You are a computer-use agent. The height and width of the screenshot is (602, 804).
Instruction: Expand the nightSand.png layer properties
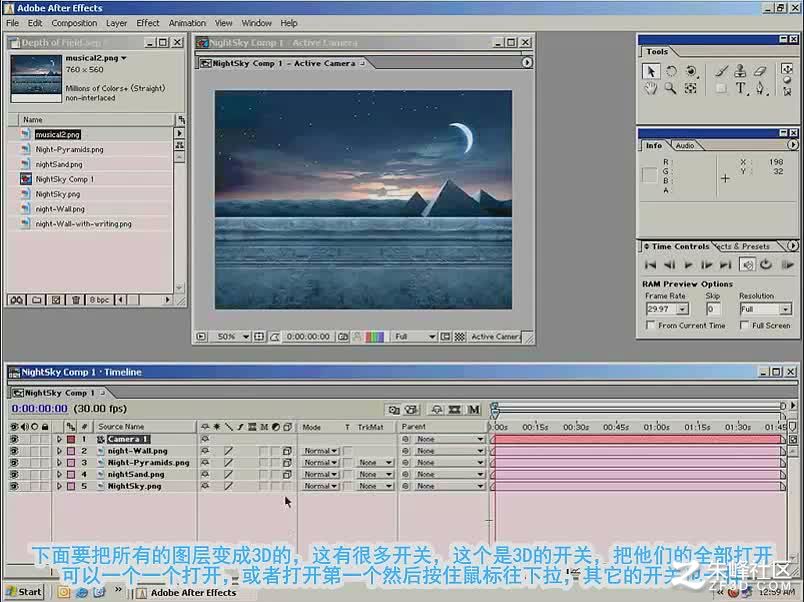point(59,474)
